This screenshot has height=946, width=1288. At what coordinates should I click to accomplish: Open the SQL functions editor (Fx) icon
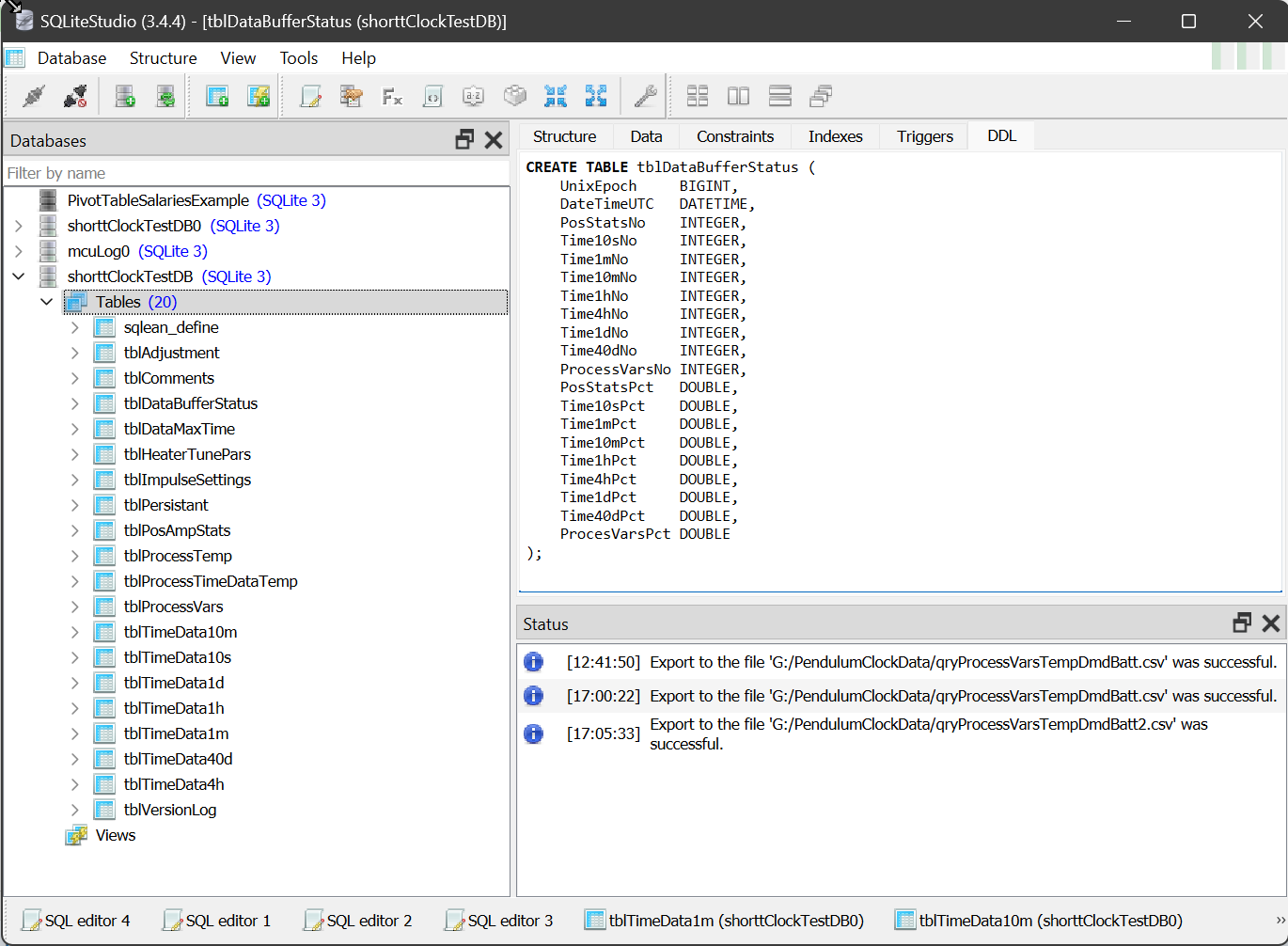click(x=392, y=96)
